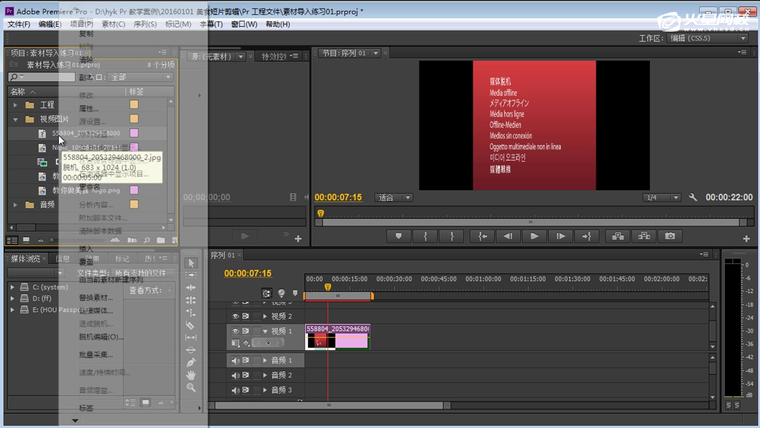Select the clip thumbnail on 视频 1 track
760x428 pixels.
(320, 341)
